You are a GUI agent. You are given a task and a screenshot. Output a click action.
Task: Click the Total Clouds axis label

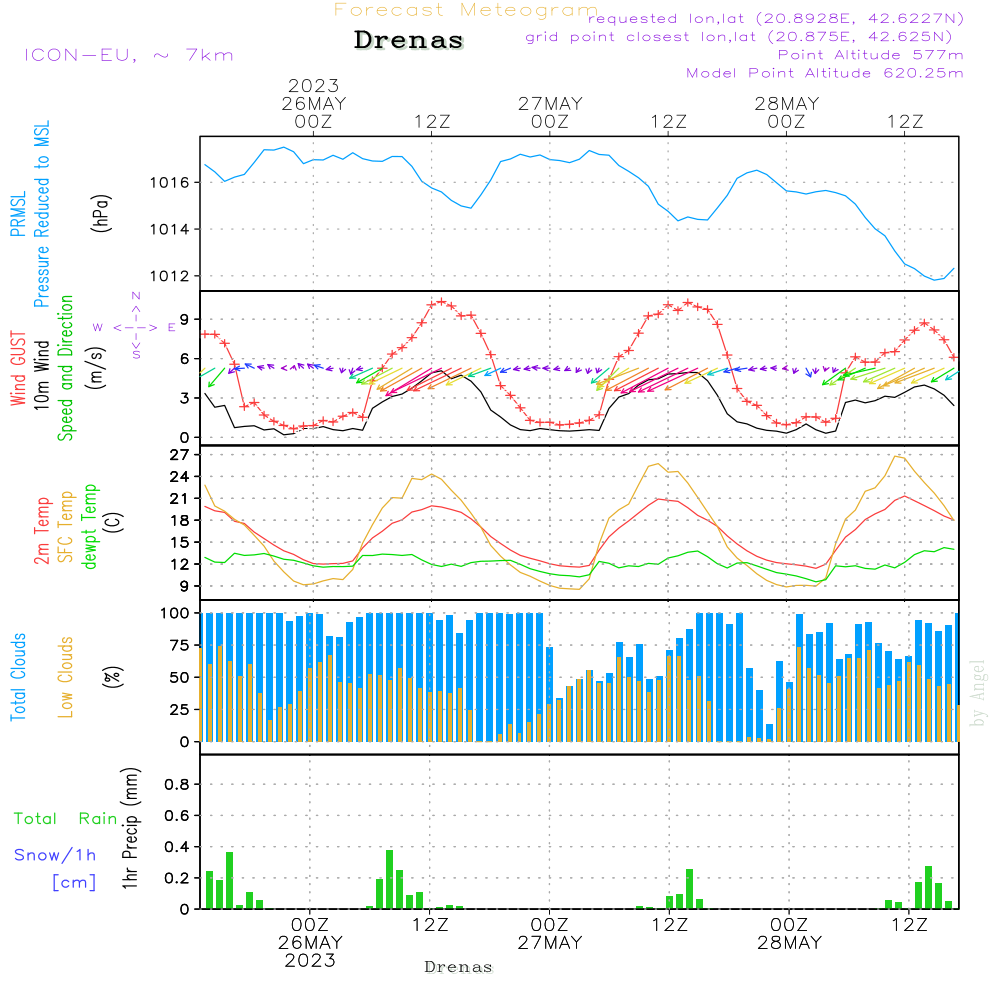click(19, 677)
